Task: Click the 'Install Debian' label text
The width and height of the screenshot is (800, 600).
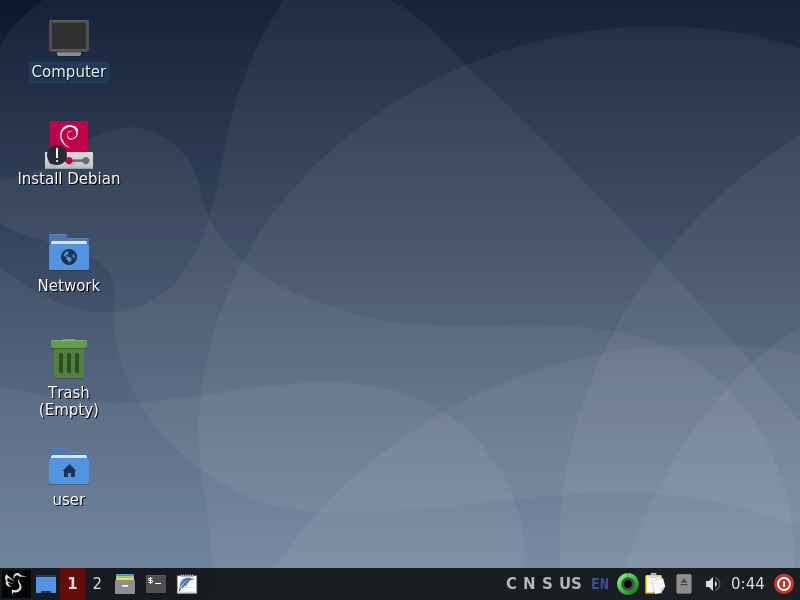Action: [69, 179]
